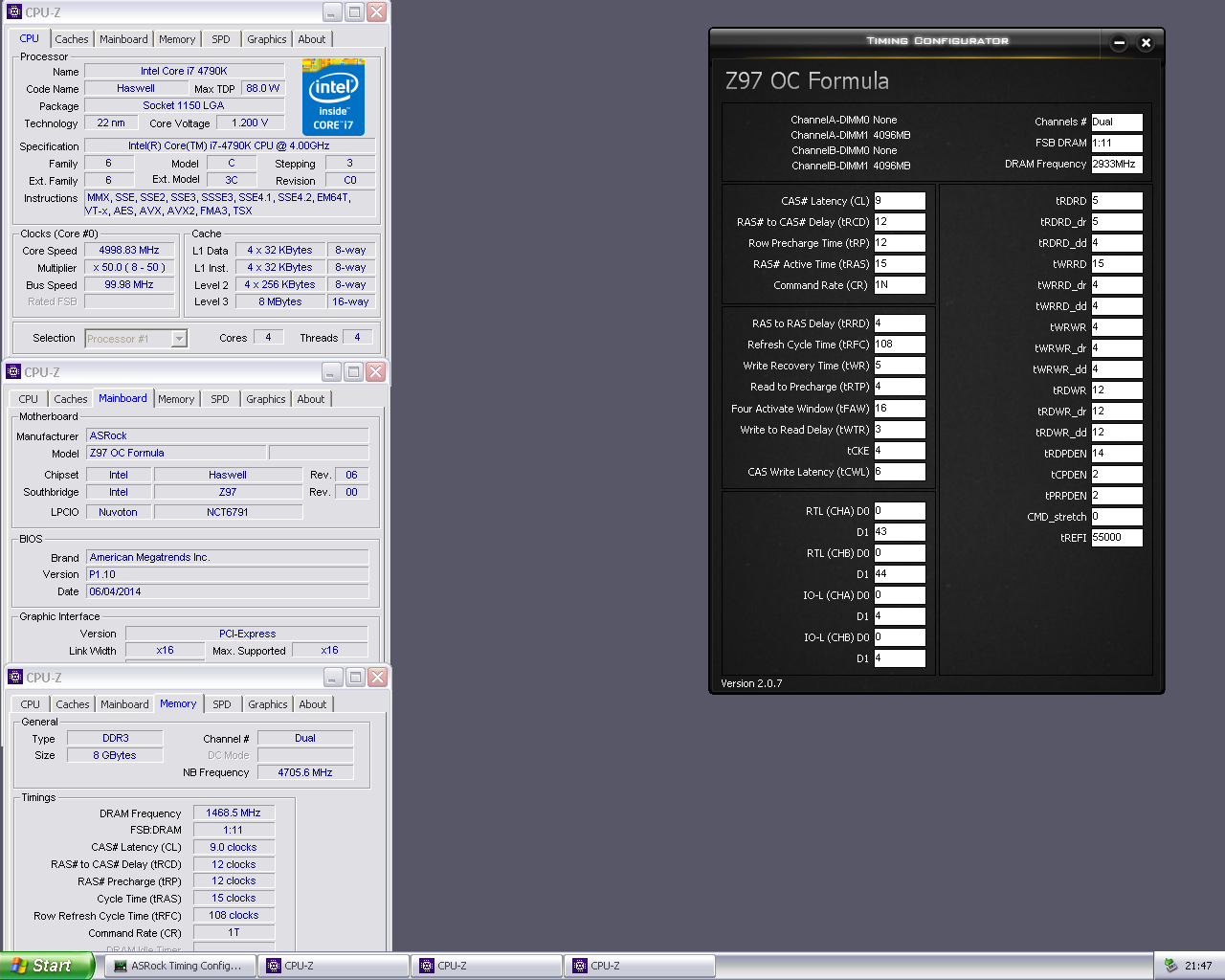Click the tREFI field showing 55000

point(1117,538)
